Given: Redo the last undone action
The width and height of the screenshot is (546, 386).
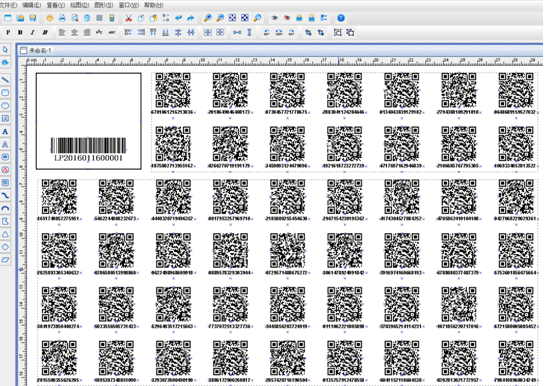Looking at the screenshot, I should pyautogui.click(x=191, y=18).
